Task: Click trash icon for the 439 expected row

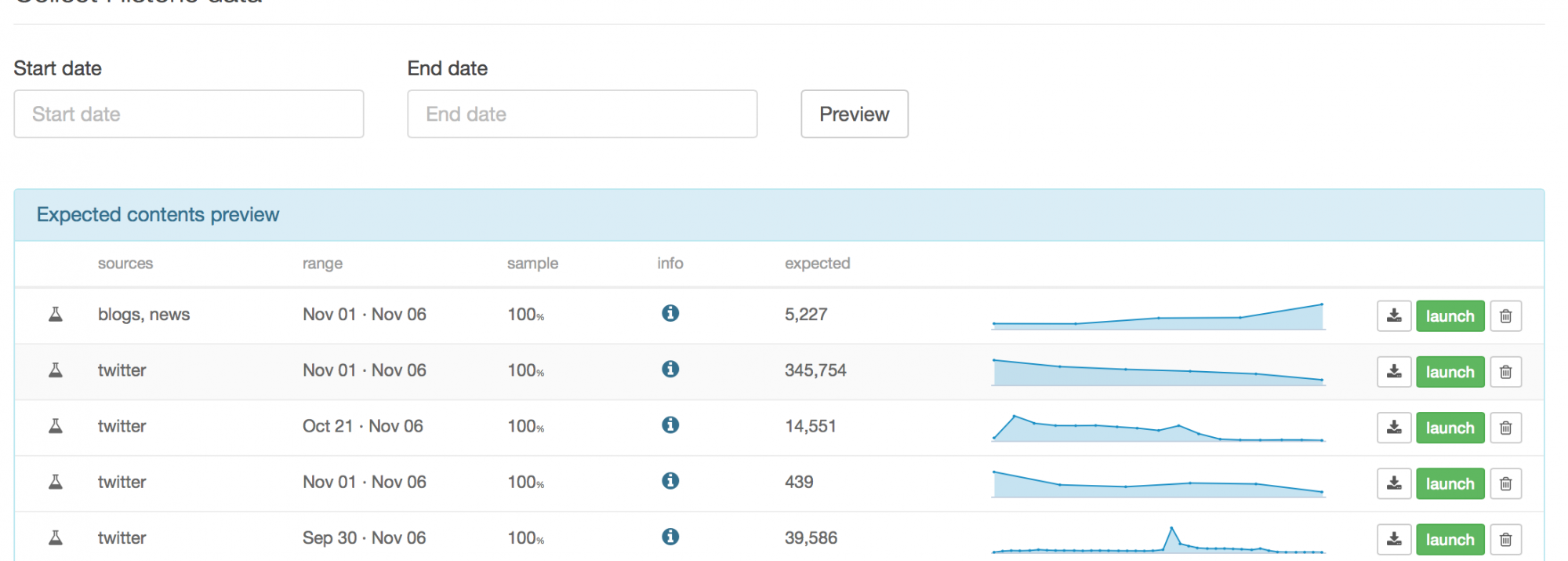Action: pos(1505,483)
